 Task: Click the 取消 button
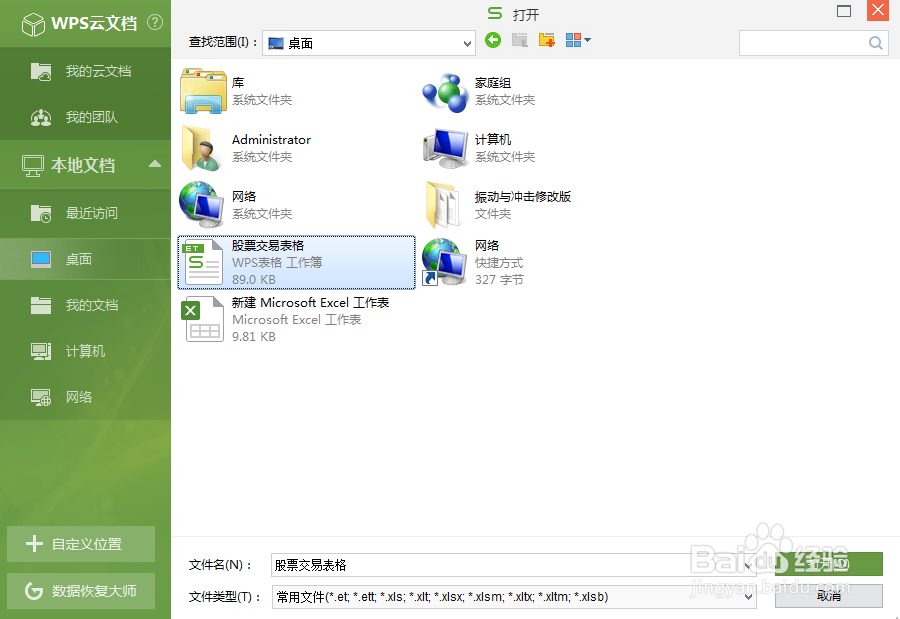pos(829,596)
